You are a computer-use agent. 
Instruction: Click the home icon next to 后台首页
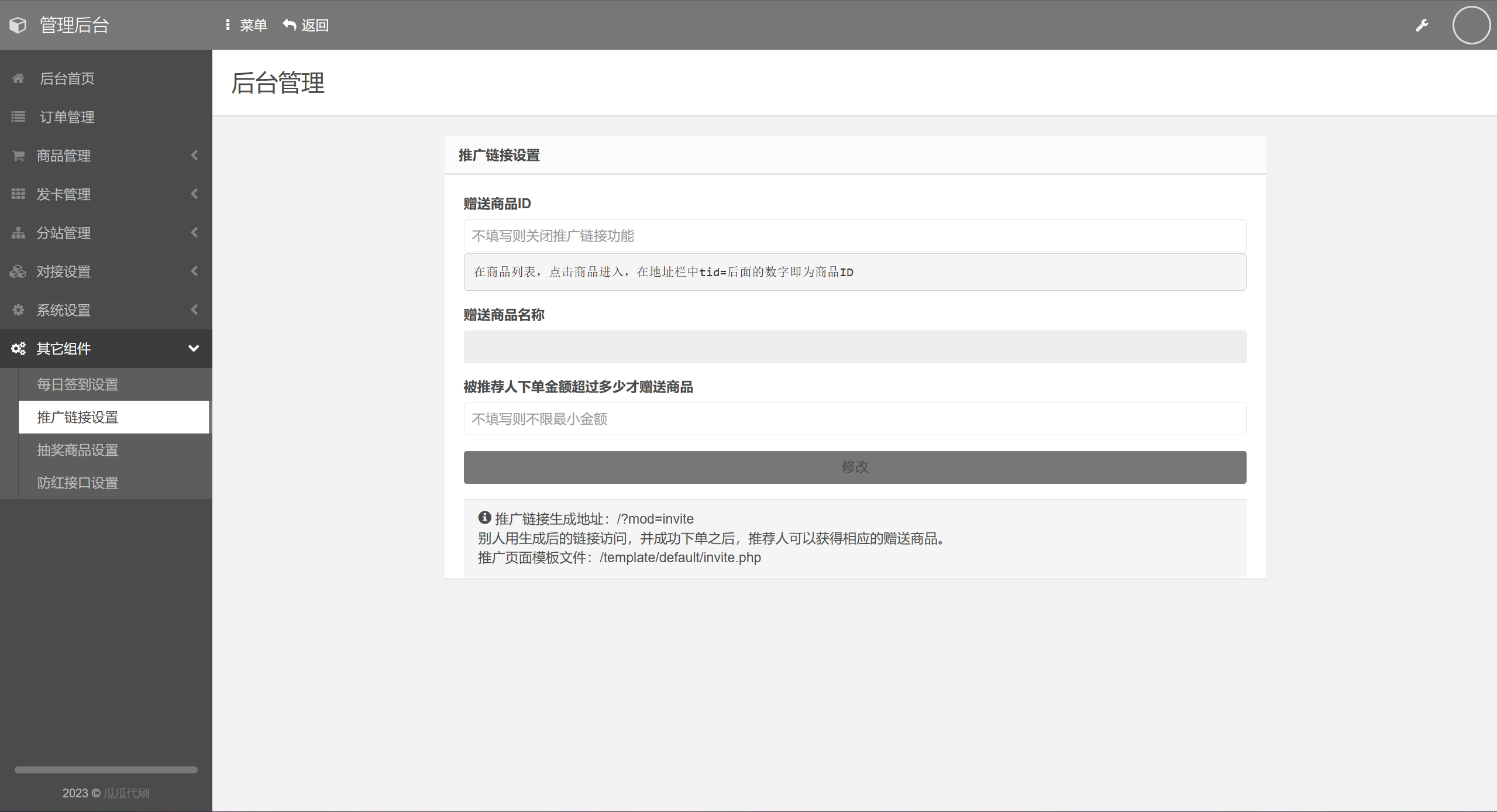coord(18,78)
